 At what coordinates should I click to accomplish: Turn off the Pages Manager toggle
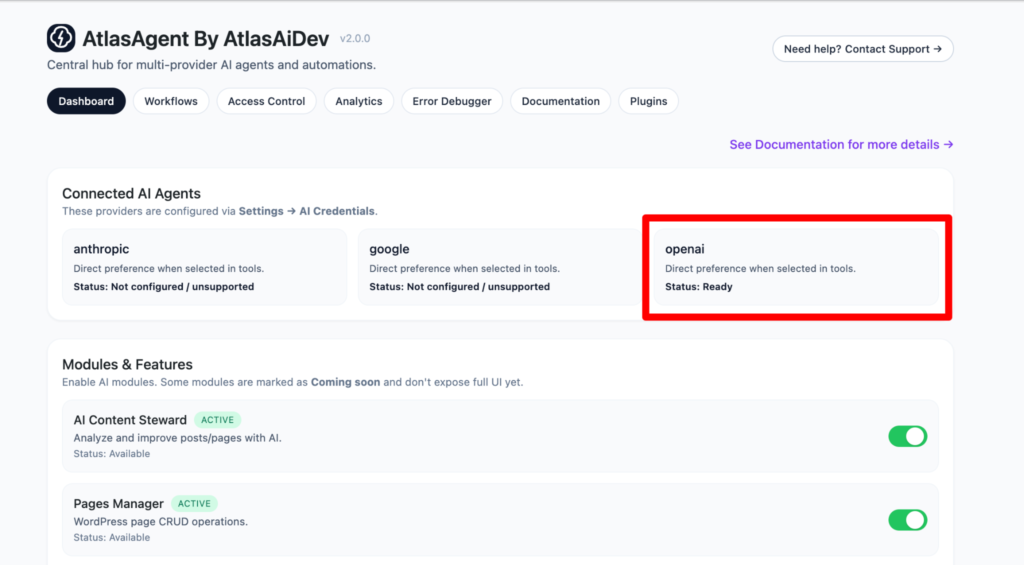pyautogui.click(x=908, y=520)
